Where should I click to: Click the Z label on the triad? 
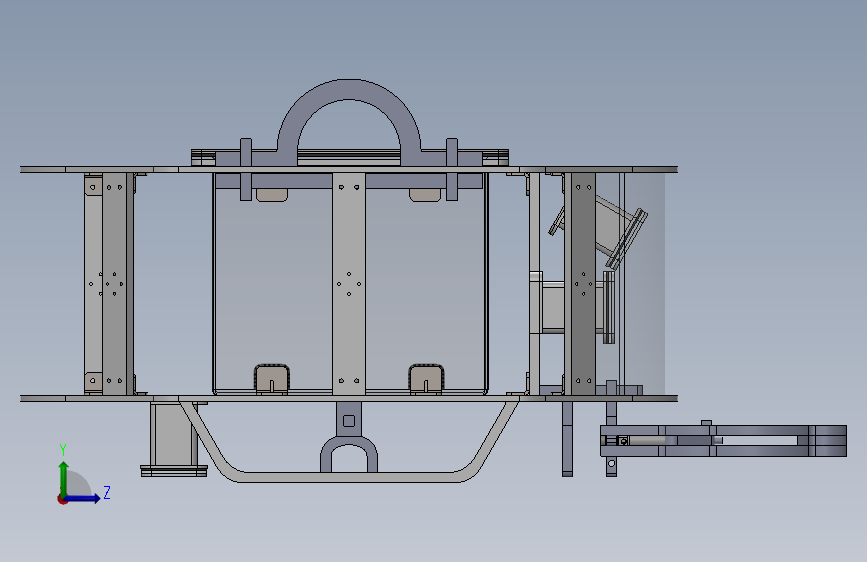click(107, 492)
